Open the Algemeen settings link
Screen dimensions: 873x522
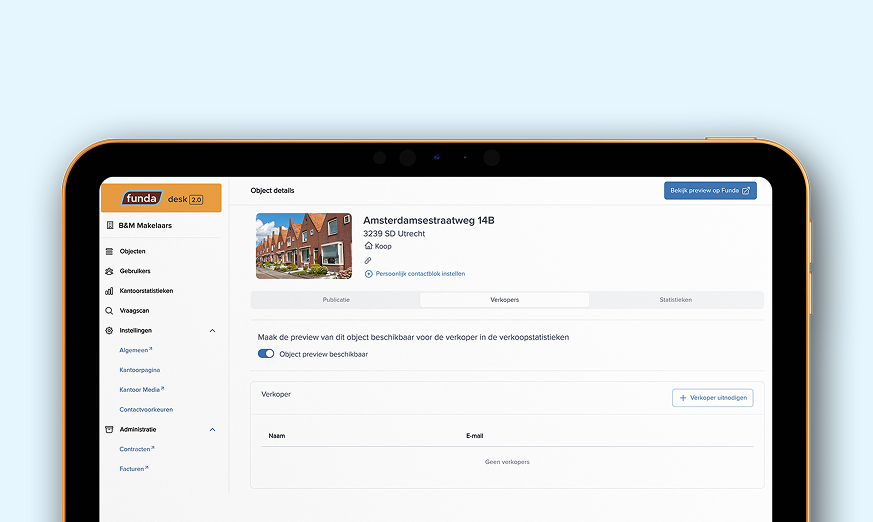[136, 350]
